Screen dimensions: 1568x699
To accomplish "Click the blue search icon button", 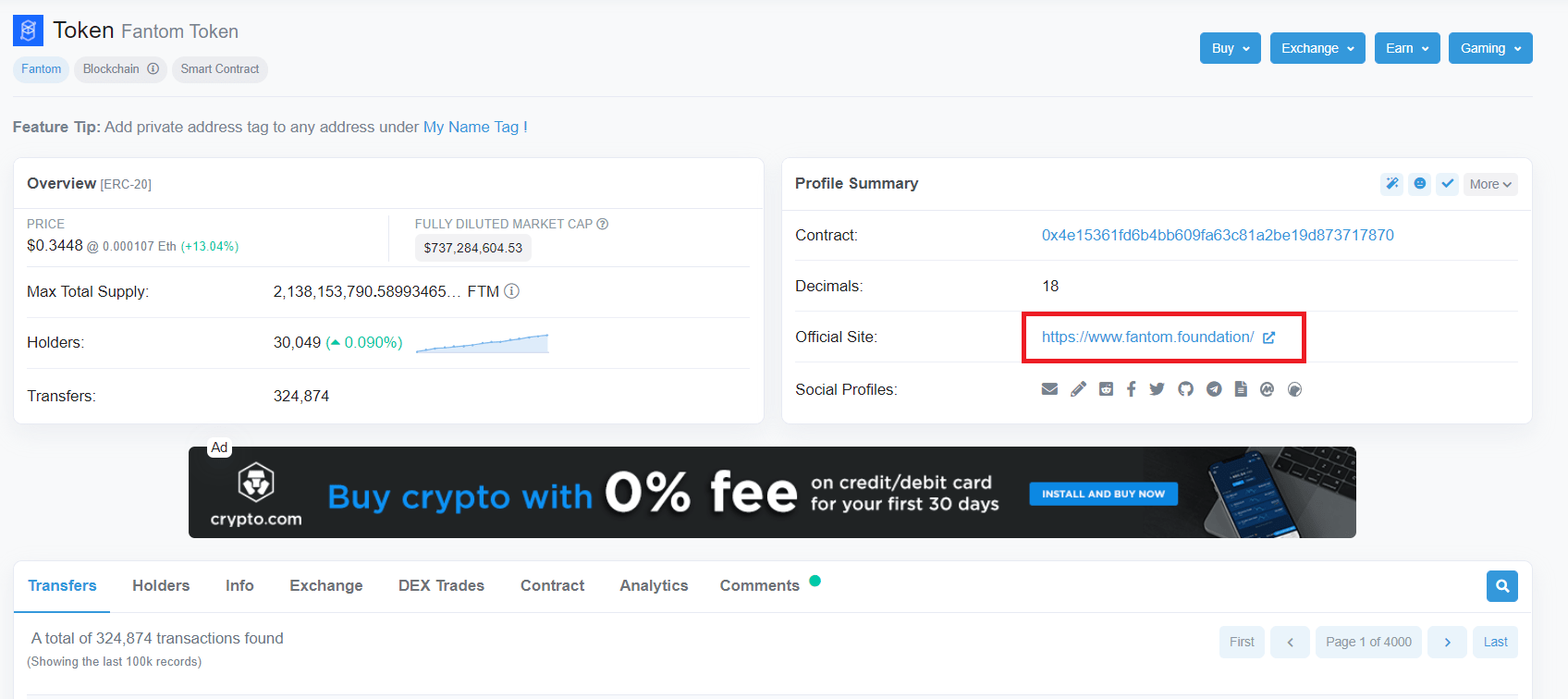I will pyautogui.click(x=1502, y=586).
